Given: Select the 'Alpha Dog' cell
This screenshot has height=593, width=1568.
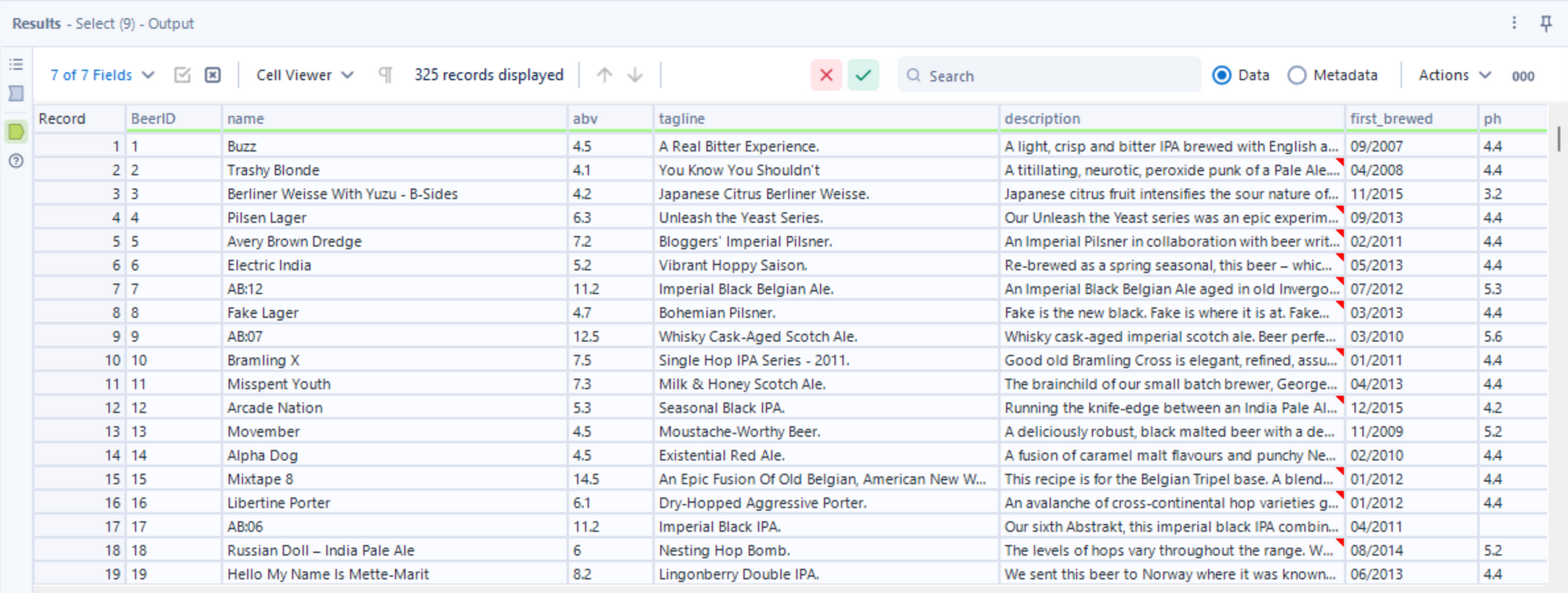Looking at the screenshot, I should (x=394, y=456).
